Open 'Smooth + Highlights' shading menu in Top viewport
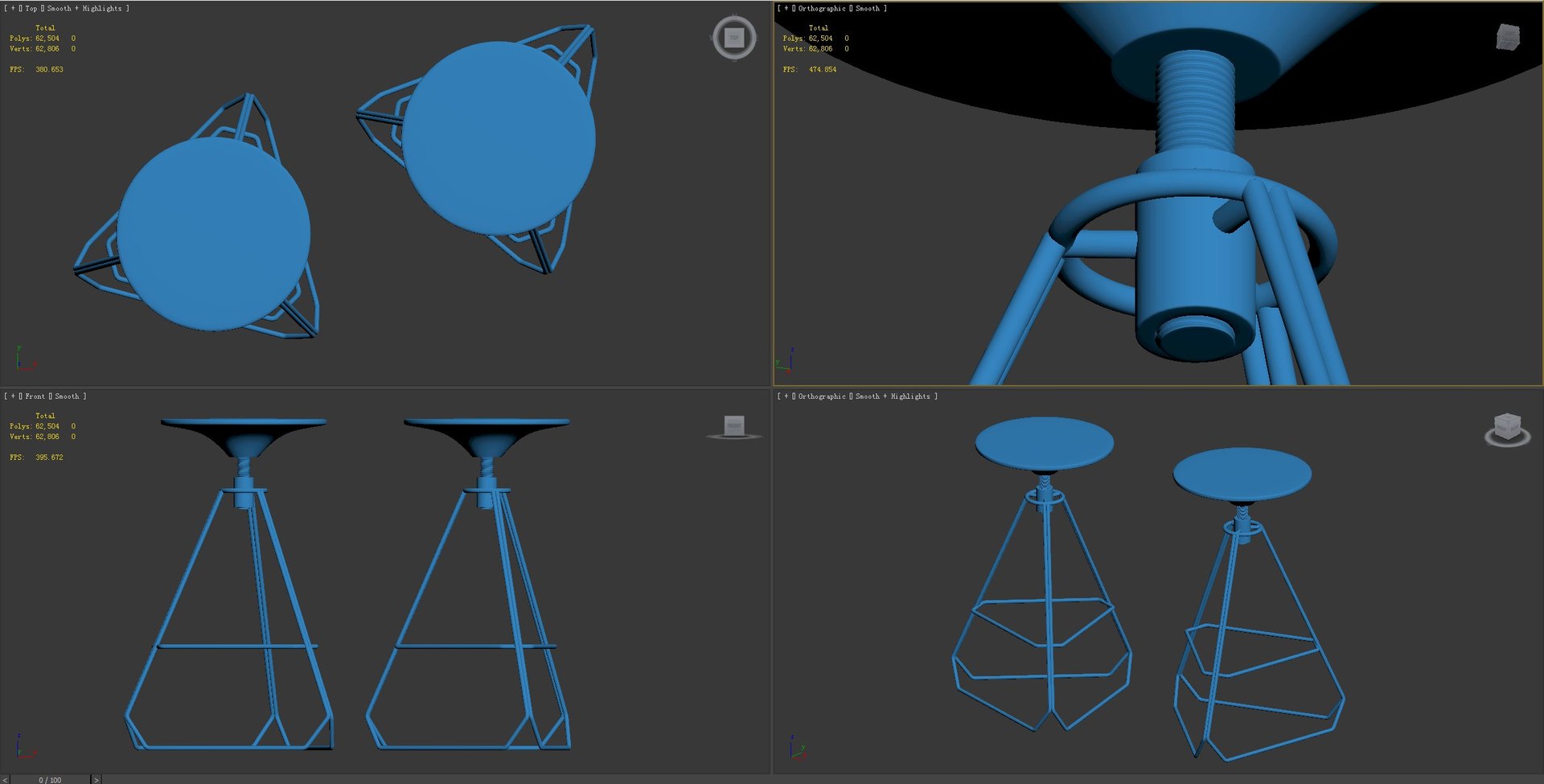The image size is (1544, 784). tap(84, 8)
